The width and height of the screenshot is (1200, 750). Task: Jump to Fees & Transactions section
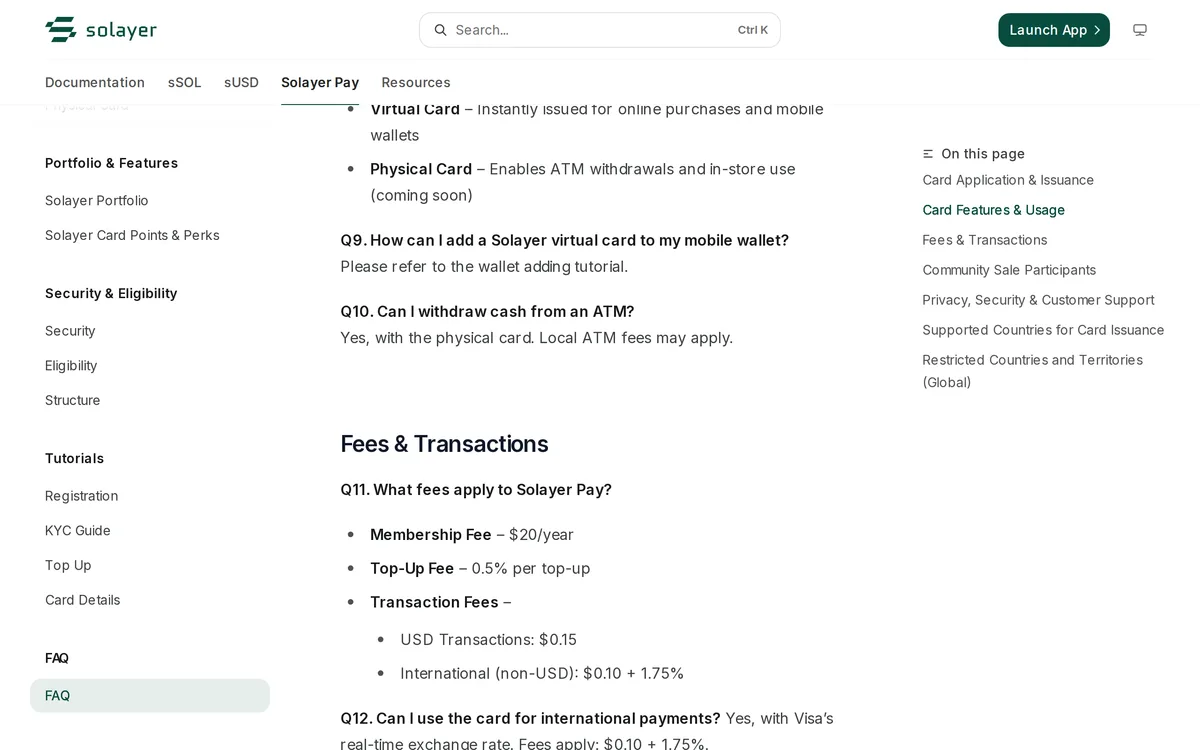click(x=985, y=240)
